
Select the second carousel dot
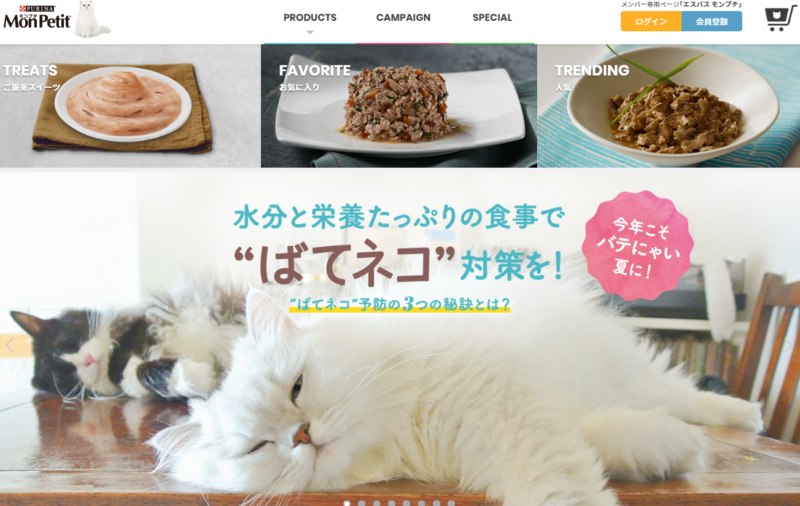coord(362,503)
